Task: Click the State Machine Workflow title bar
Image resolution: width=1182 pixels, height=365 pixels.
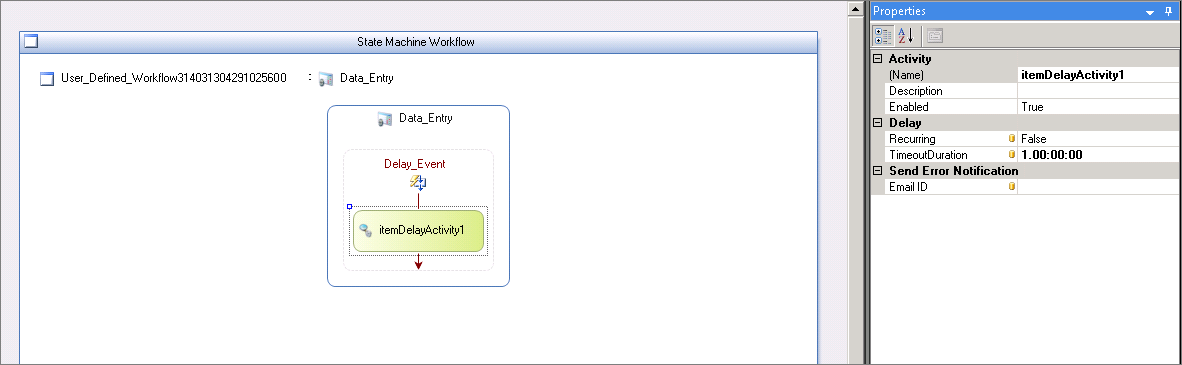Action: click(x=418, y=42)
